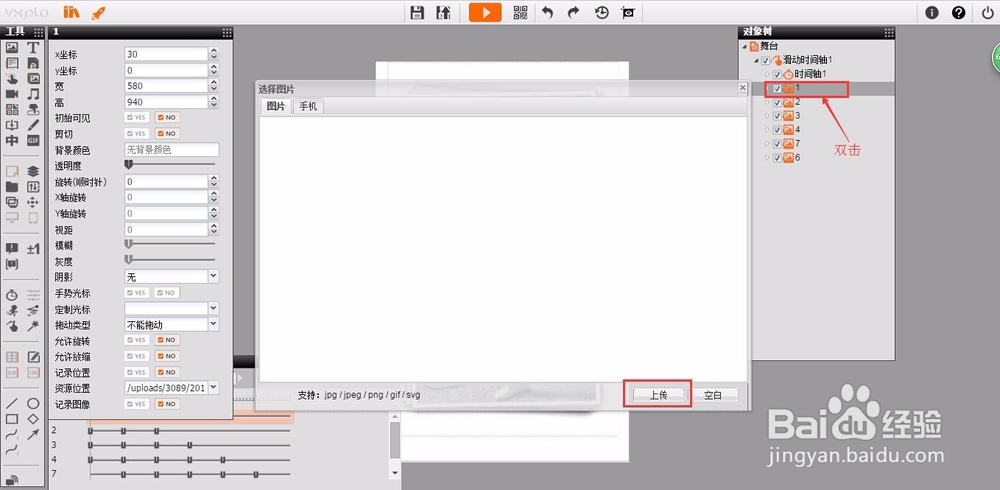Image resolution: width=1000 pixels, height=490 pixels.
Task: Click the rocket publish icon near the logo
Action: click(x=98, y=12)
